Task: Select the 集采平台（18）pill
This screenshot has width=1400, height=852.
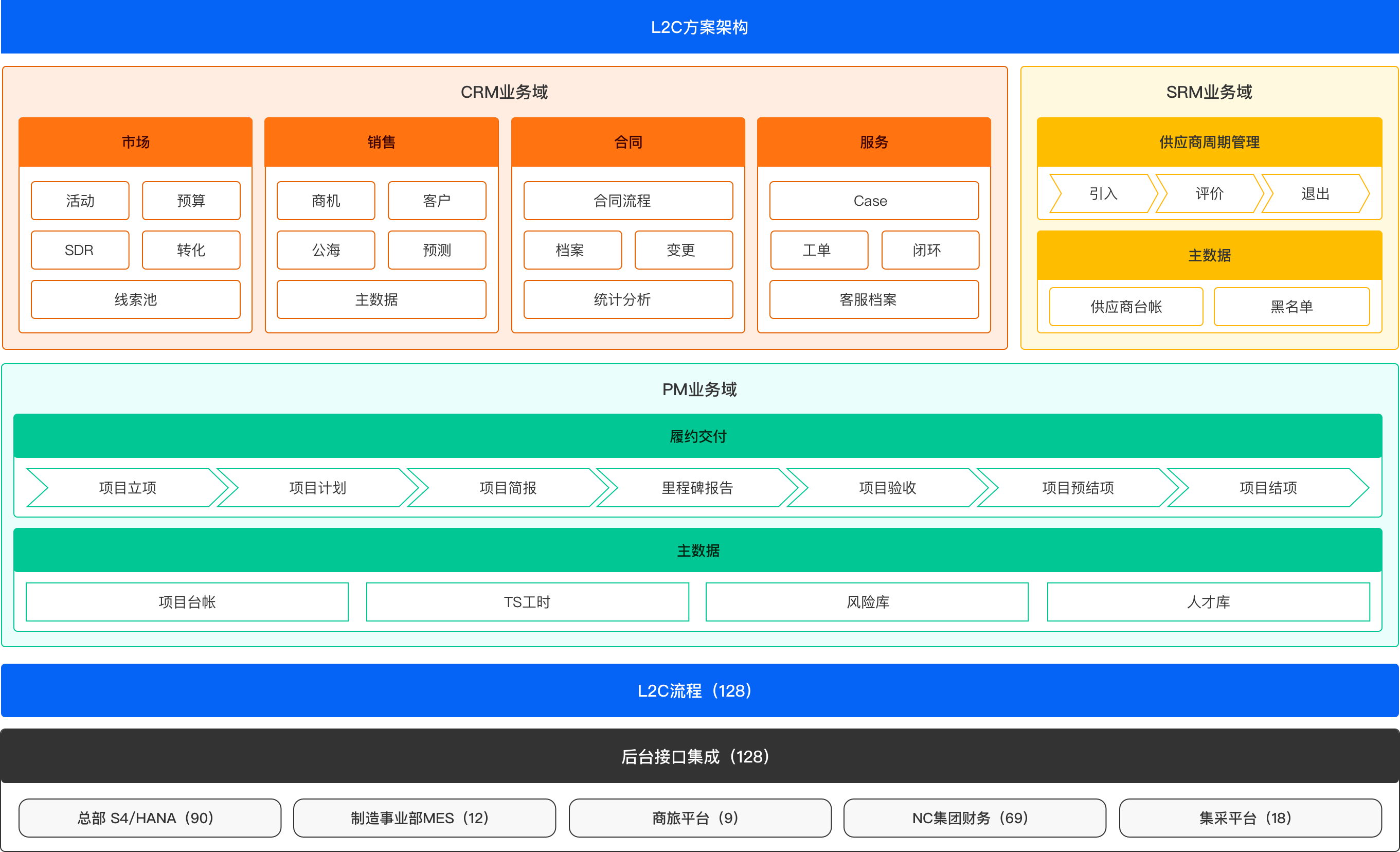Action: (1250, 819)
